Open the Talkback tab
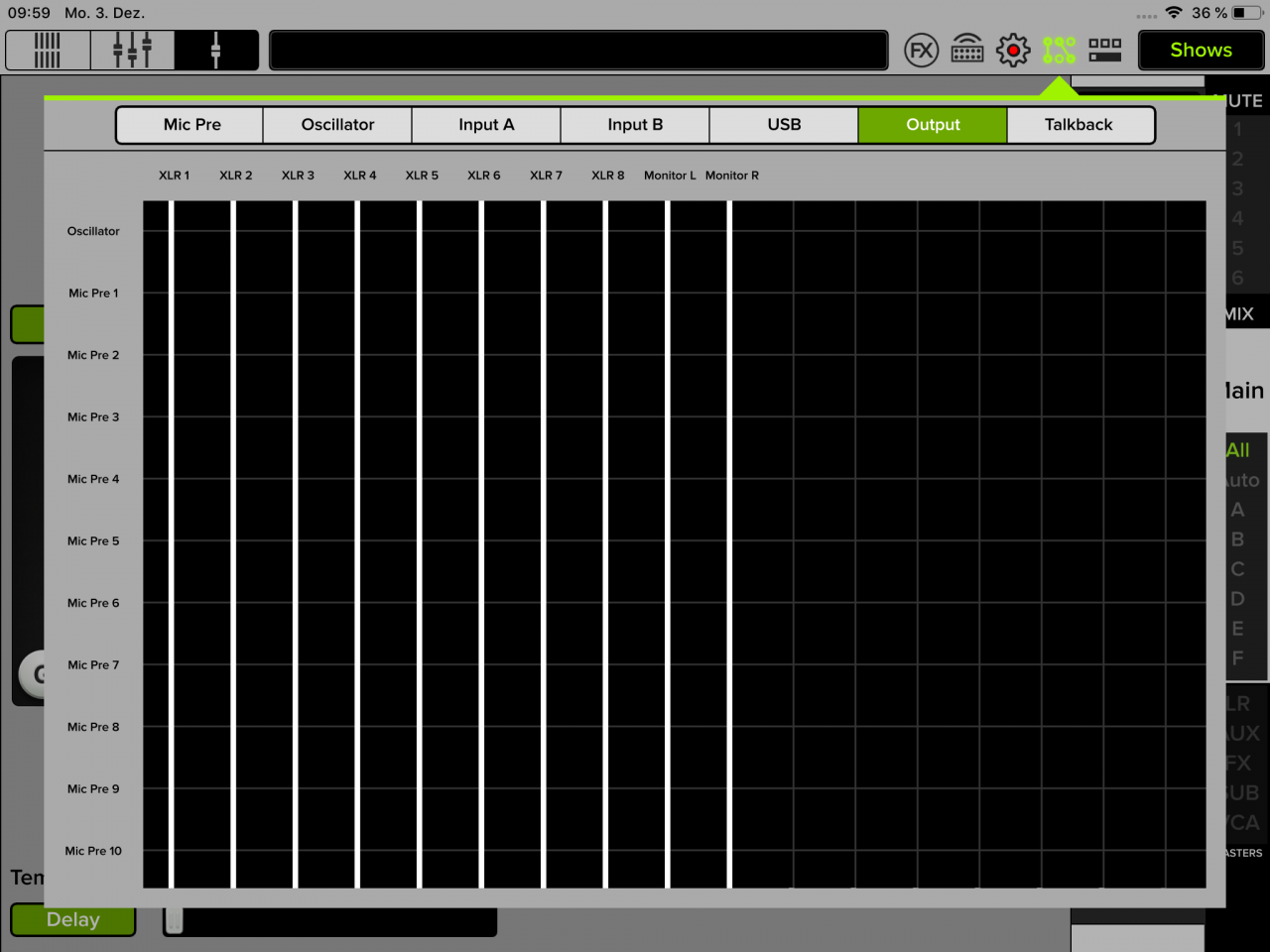The height and width of the screenshot is (952, 1270). point(1079,125)
